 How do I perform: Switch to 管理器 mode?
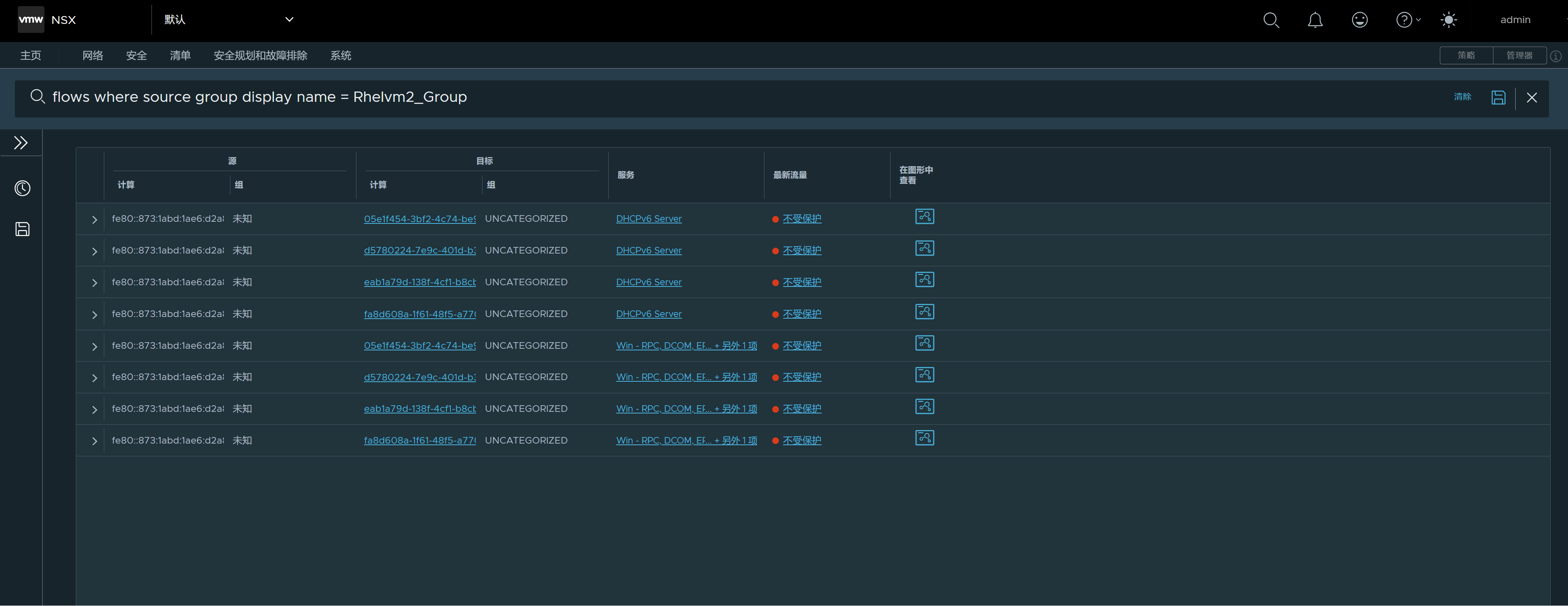pyautogui.click(x=1519, y=55)
